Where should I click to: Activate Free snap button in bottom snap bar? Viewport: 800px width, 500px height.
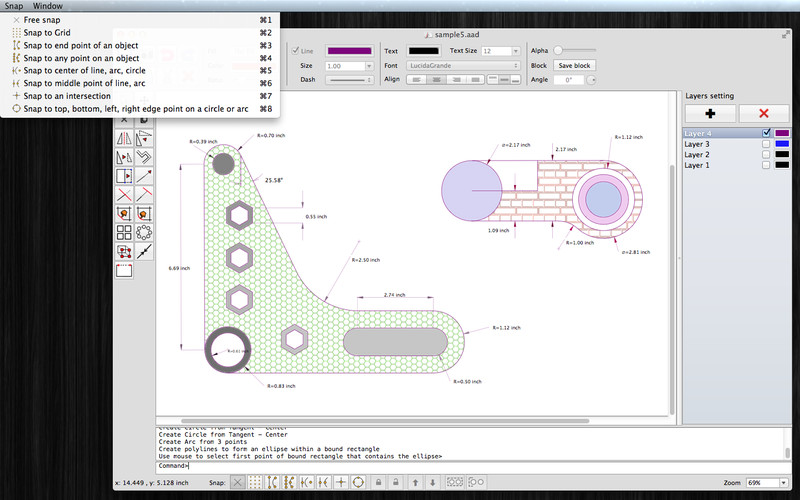tap(237, 482)
